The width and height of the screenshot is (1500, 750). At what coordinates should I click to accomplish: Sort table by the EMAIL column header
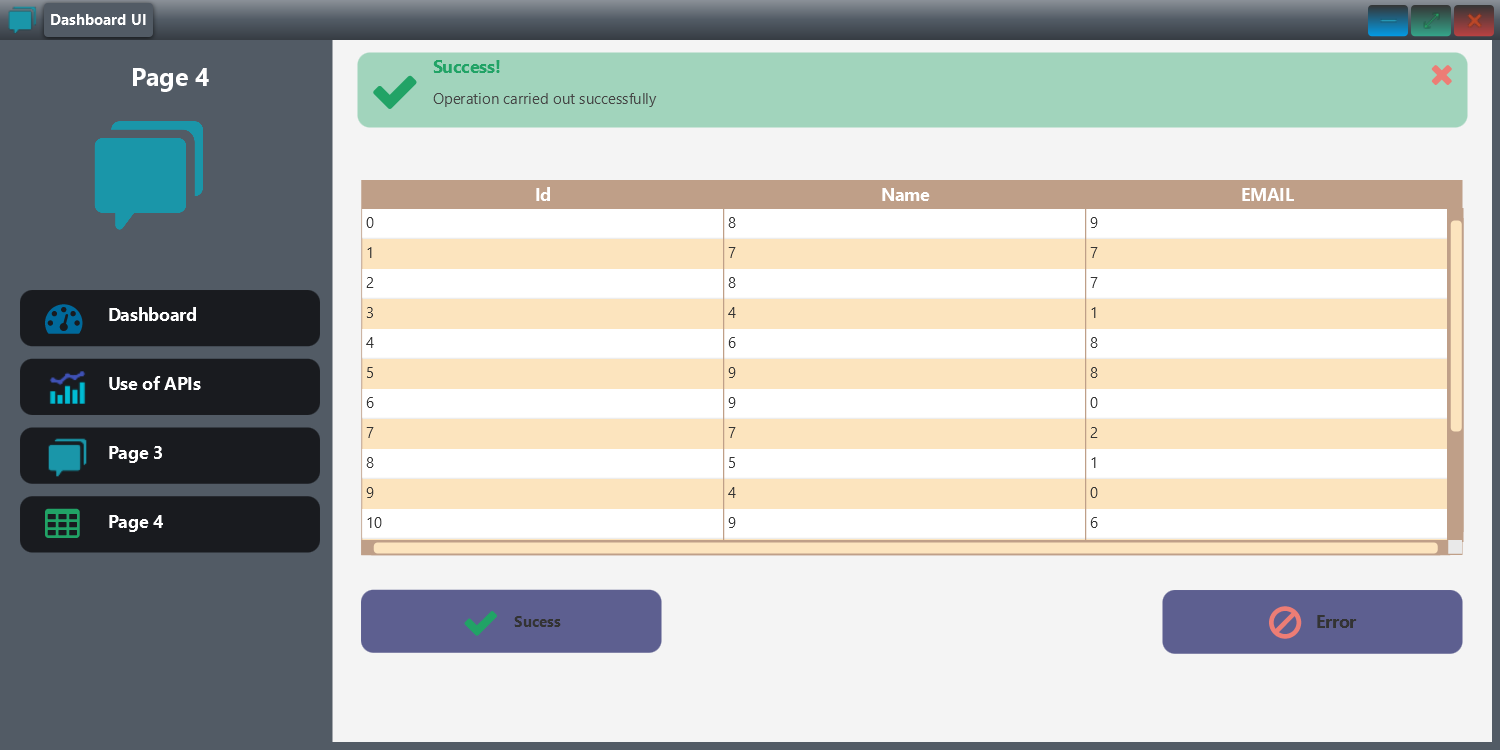coord(1267,195)
